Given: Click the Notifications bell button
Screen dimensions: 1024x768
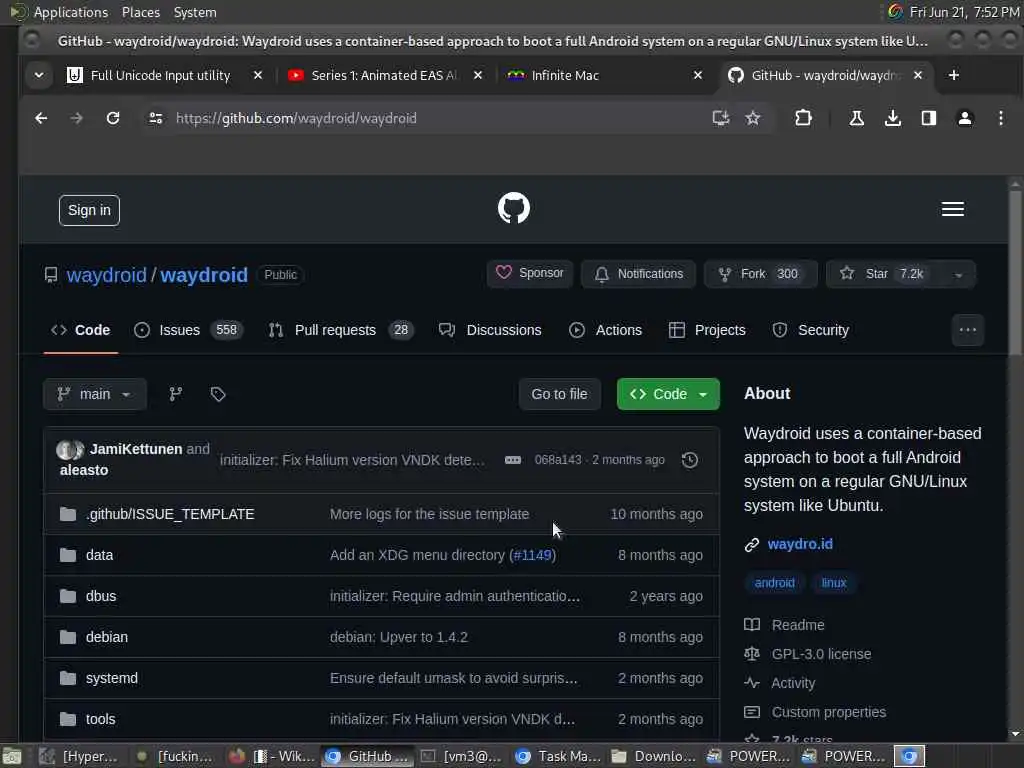Looking at the screenshot, I should (638, 274).
